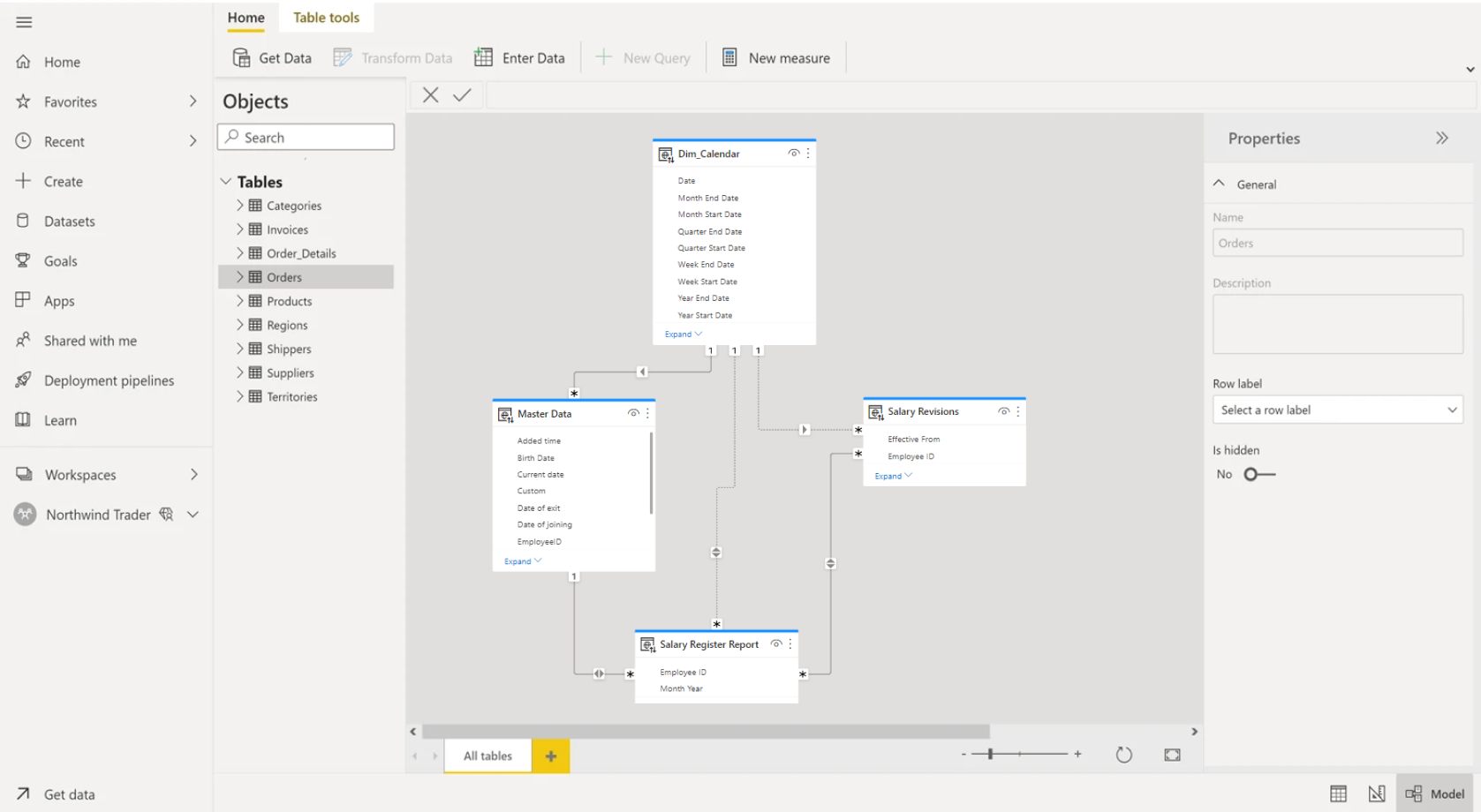1481x812 pixels.
Task: Hide the Salary Revisions table via eye icon
Action: (x=1002, y=410)
